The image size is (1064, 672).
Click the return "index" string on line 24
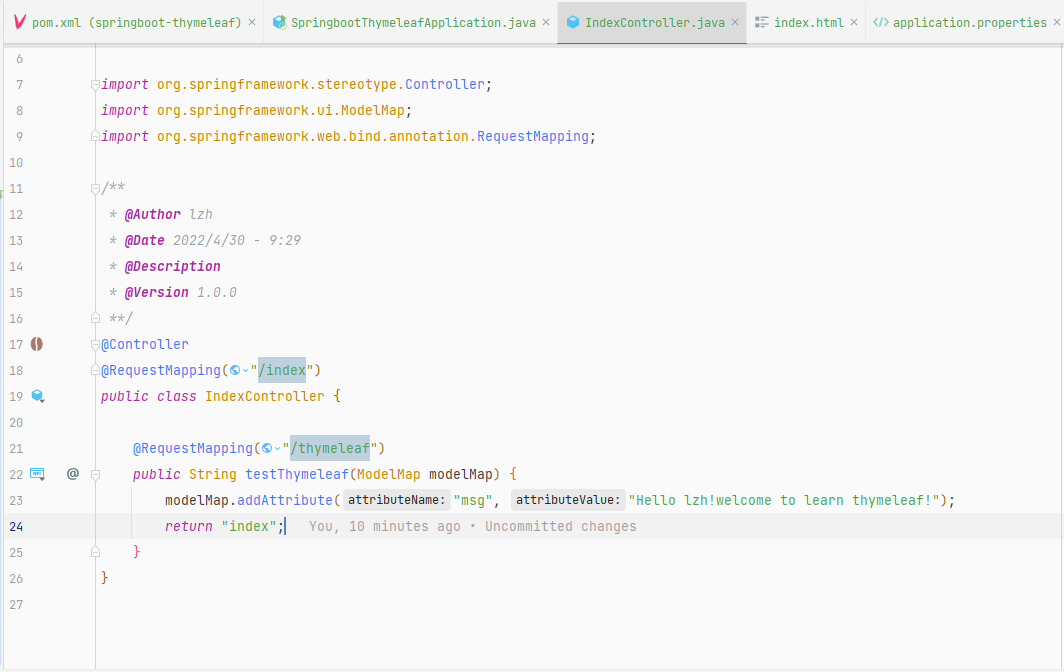pyautogui.click(x=248, y=526)
